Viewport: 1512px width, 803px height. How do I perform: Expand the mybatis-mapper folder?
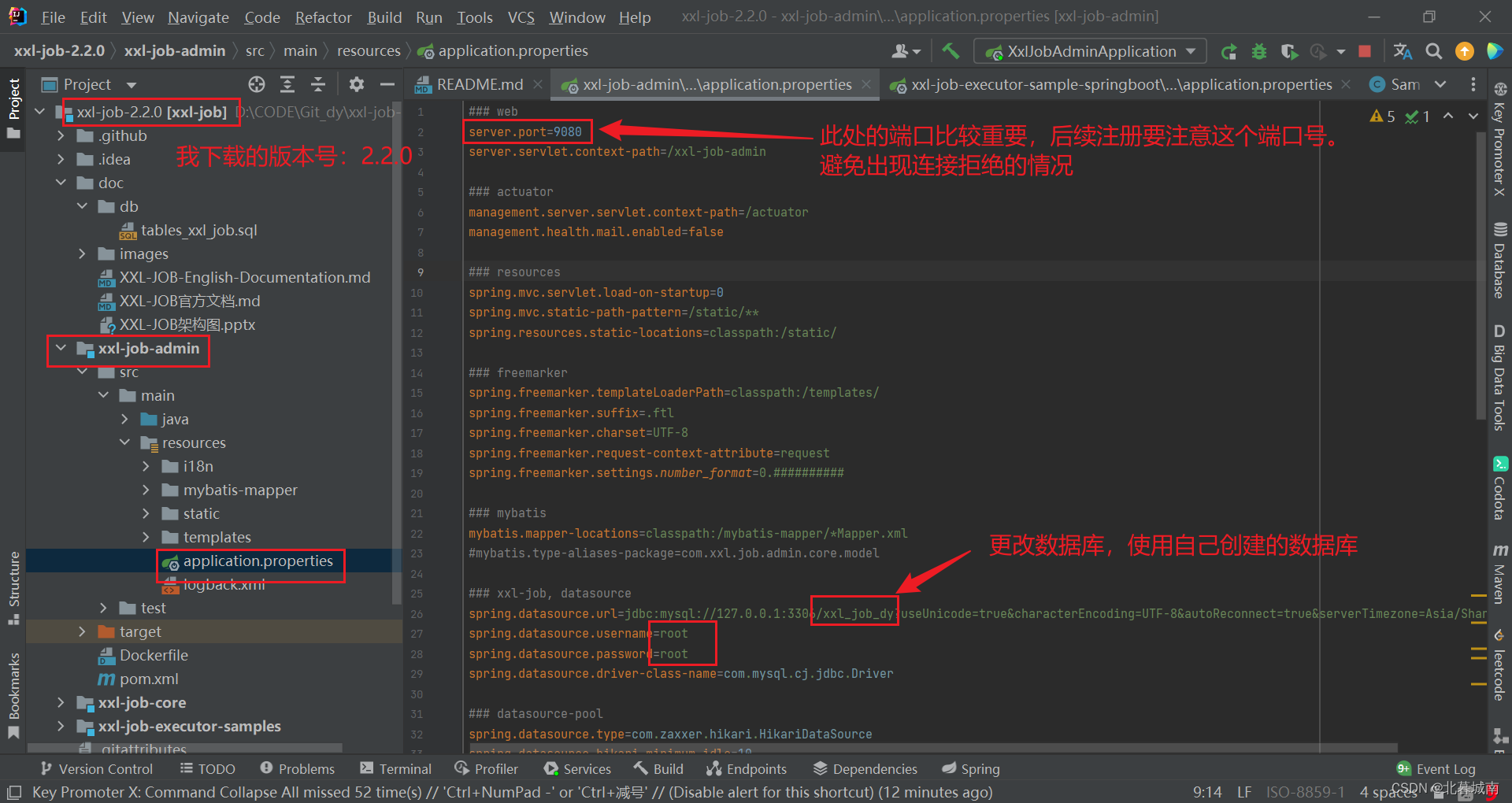[x=146, y=490]
